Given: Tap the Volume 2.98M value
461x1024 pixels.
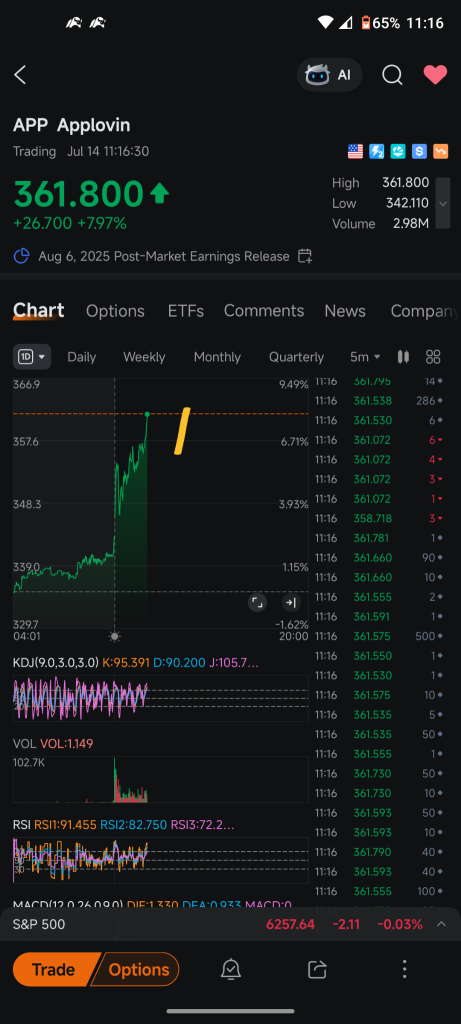Looking at the screenshot, I should [x=411, y=223].
